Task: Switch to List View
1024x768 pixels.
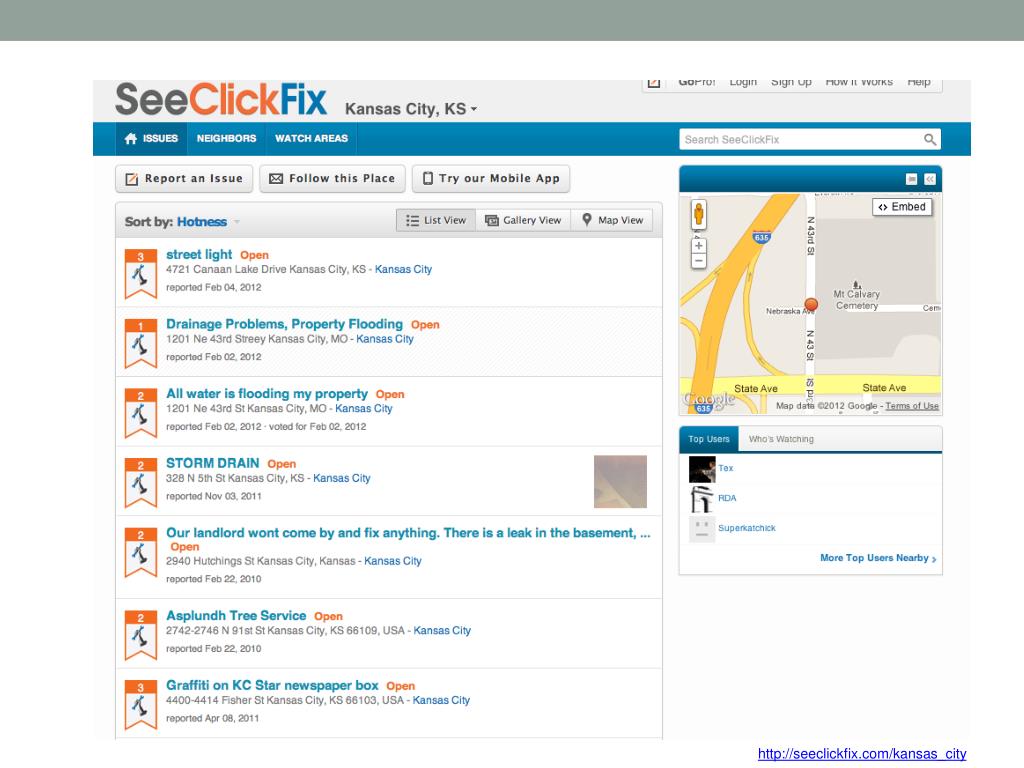Action: tap(436, 220)
